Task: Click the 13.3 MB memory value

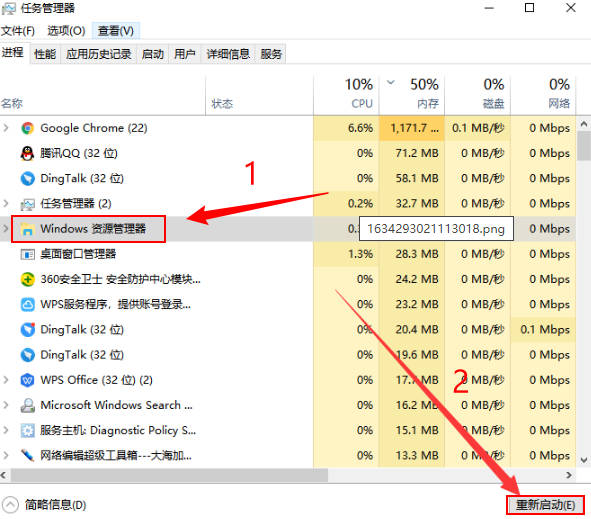Action: pyautogui.click(x=417, y=456)
